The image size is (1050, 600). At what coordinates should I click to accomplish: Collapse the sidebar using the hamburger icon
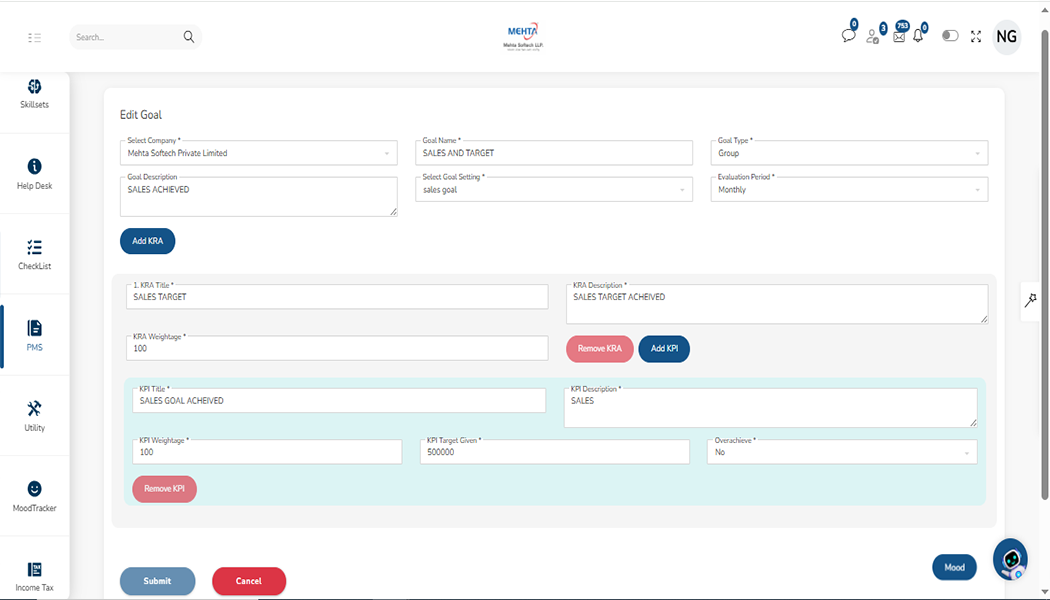[x=35, y=37]
